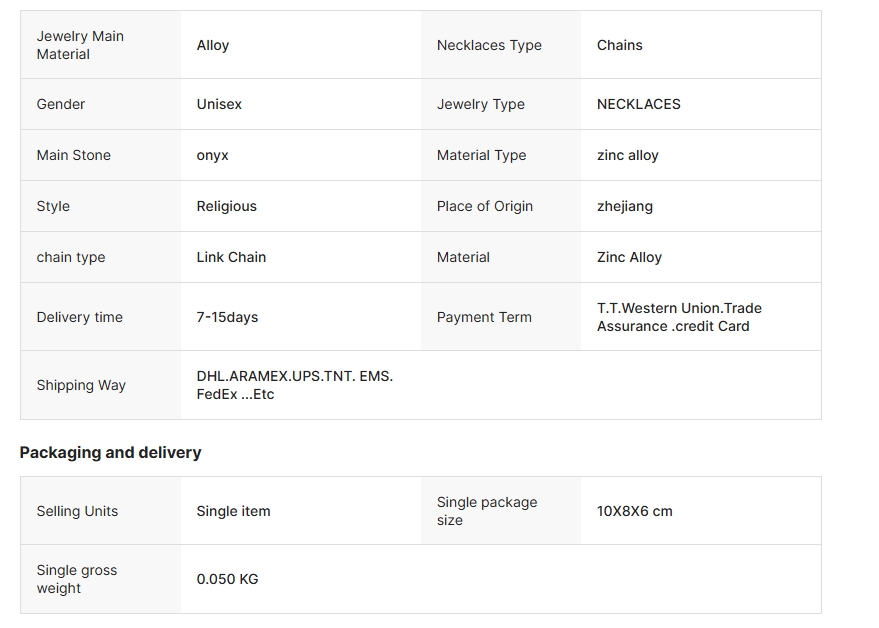Click the 'Alloy' value cell
The width and height of the screenshot is (879, 628).
tap(213, 45)
